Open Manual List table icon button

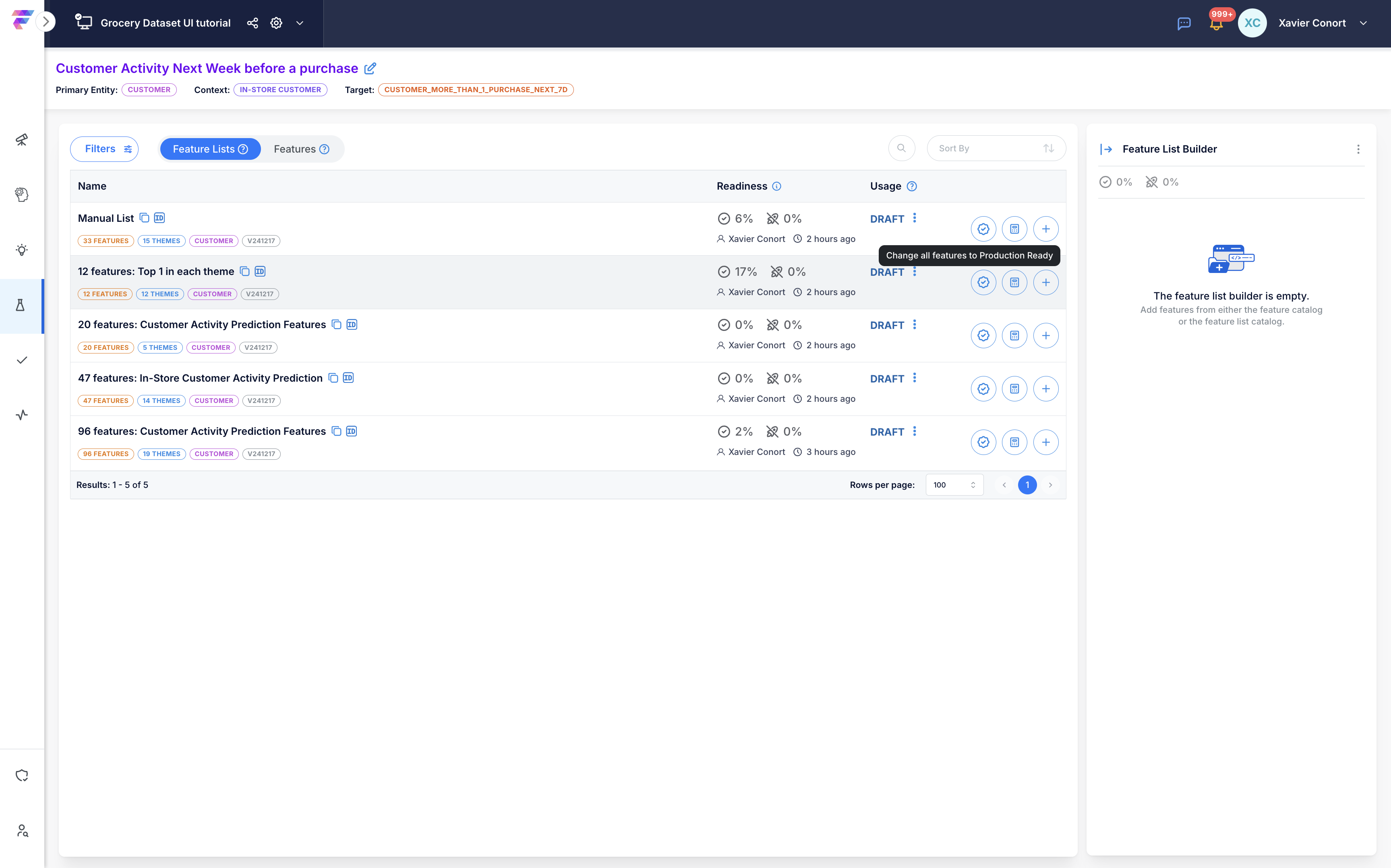[1014, 229]
